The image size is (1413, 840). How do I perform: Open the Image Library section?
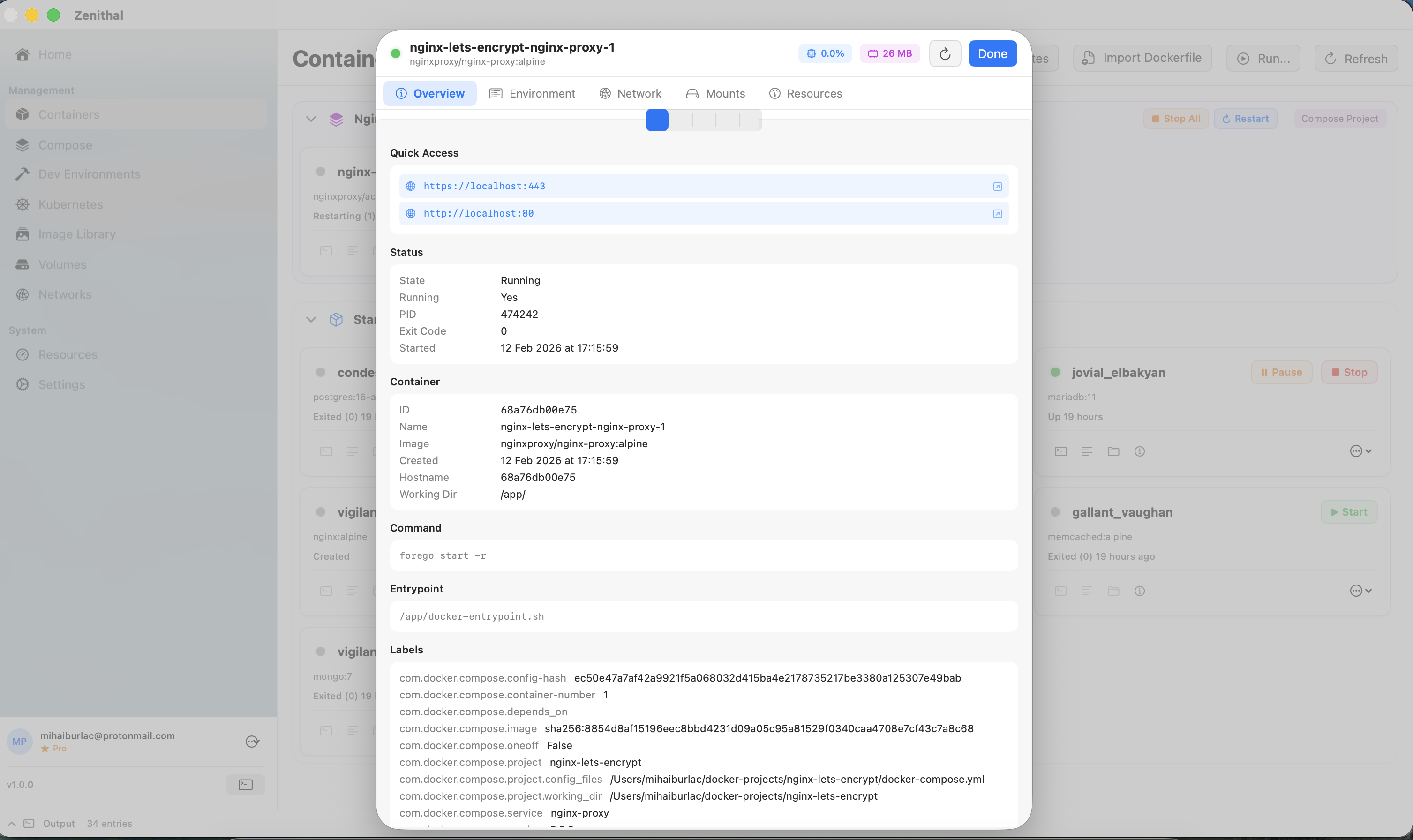(76, 234)
